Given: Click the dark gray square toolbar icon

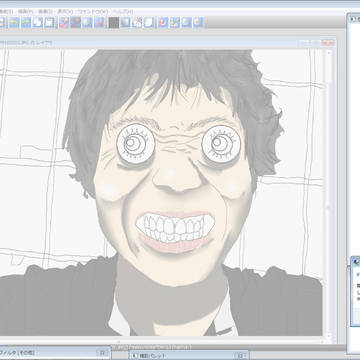Looking at the screenshot, I should [114, 22].
